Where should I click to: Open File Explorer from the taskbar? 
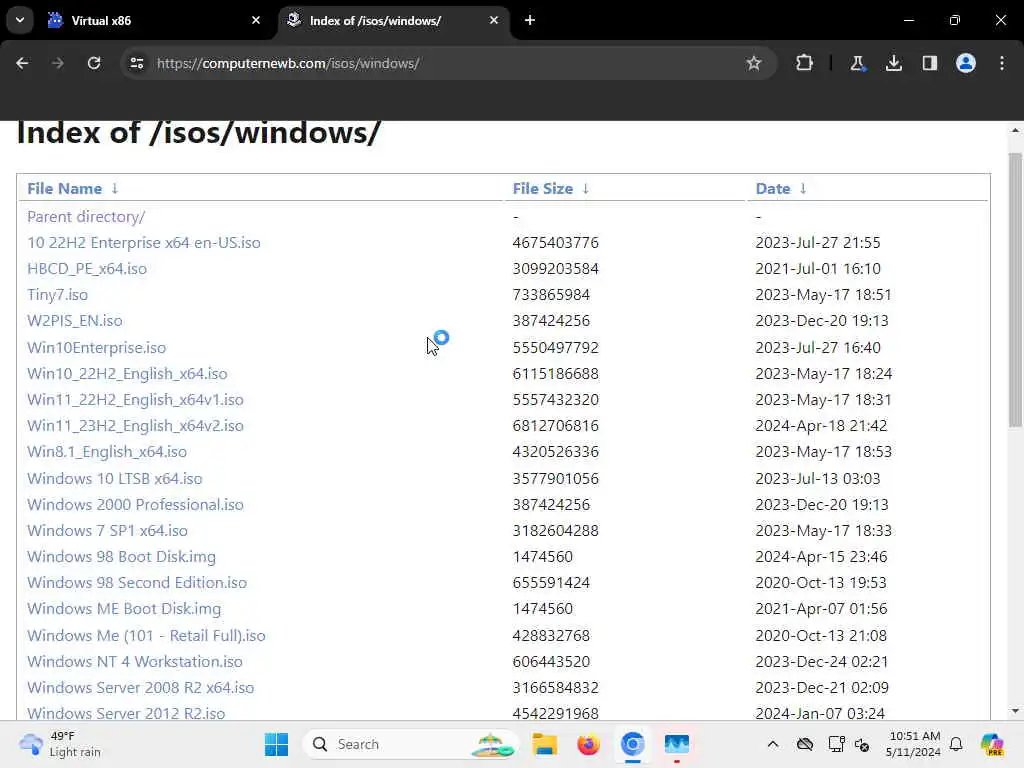click(544, 744)
